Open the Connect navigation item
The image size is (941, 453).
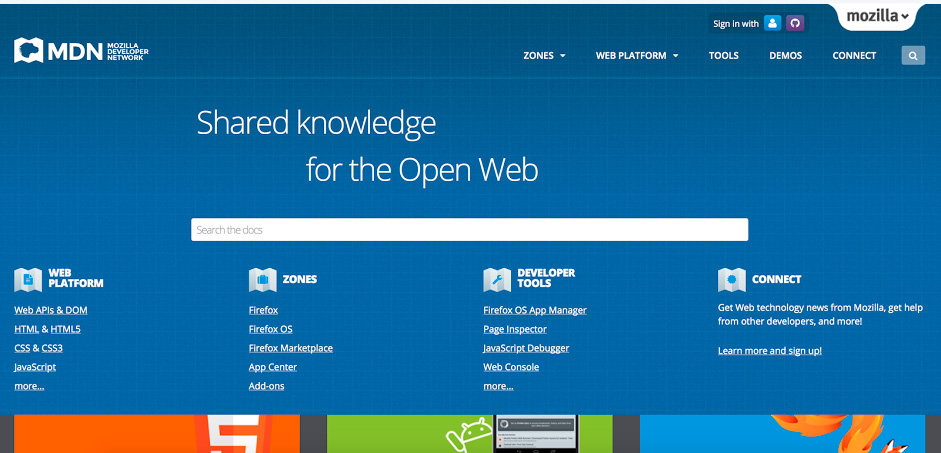854,56
